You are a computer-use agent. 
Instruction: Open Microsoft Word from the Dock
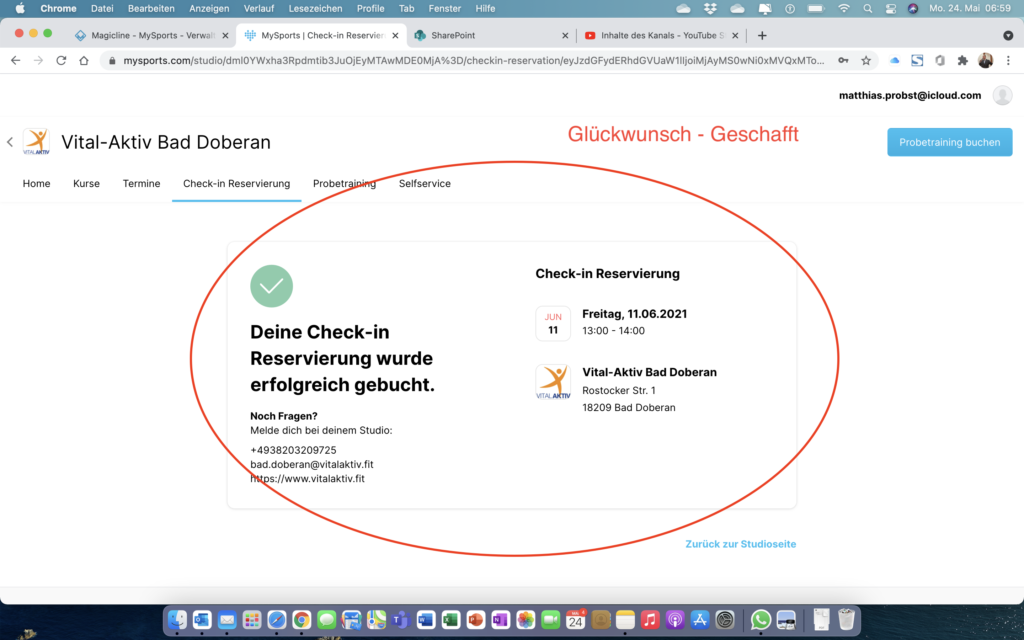pyautogui.click(x=425, y=620)
